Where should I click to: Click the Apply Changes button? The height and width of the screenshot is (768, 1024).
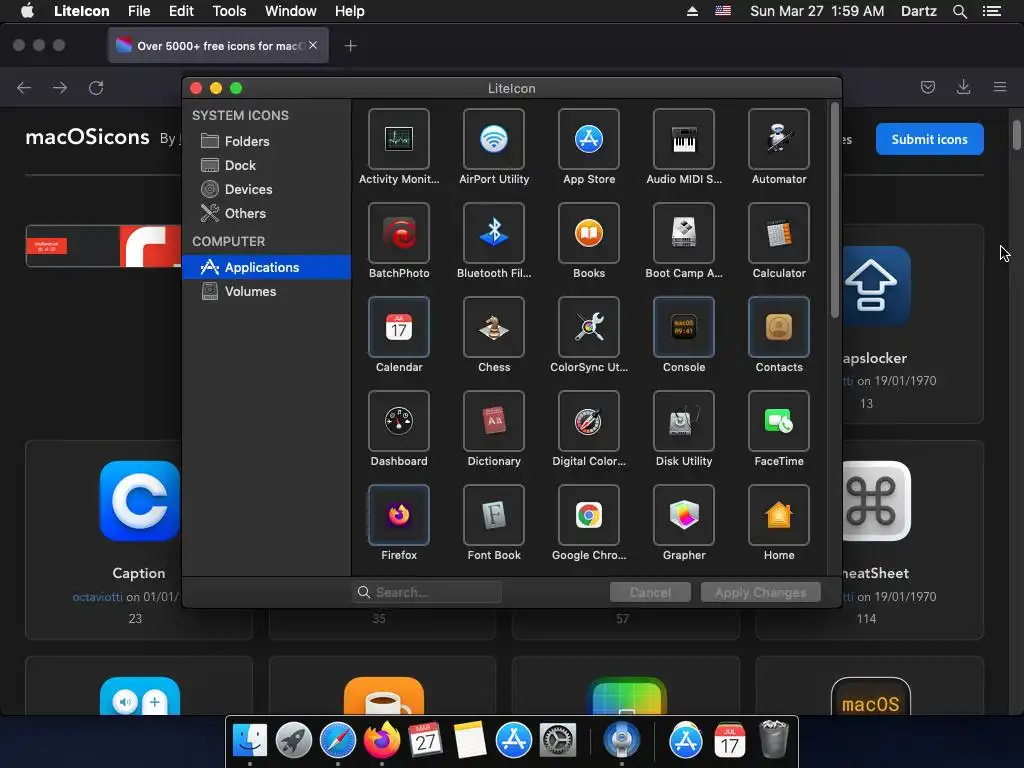coord(760,592)
